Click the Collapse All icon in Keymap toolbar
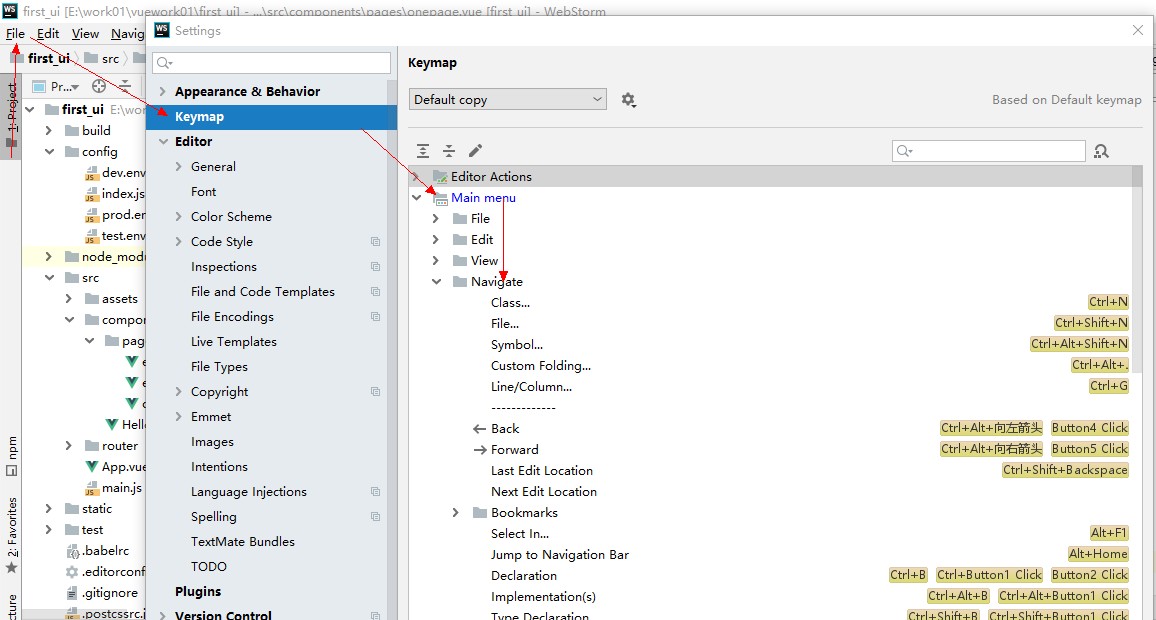 [449, 151]
